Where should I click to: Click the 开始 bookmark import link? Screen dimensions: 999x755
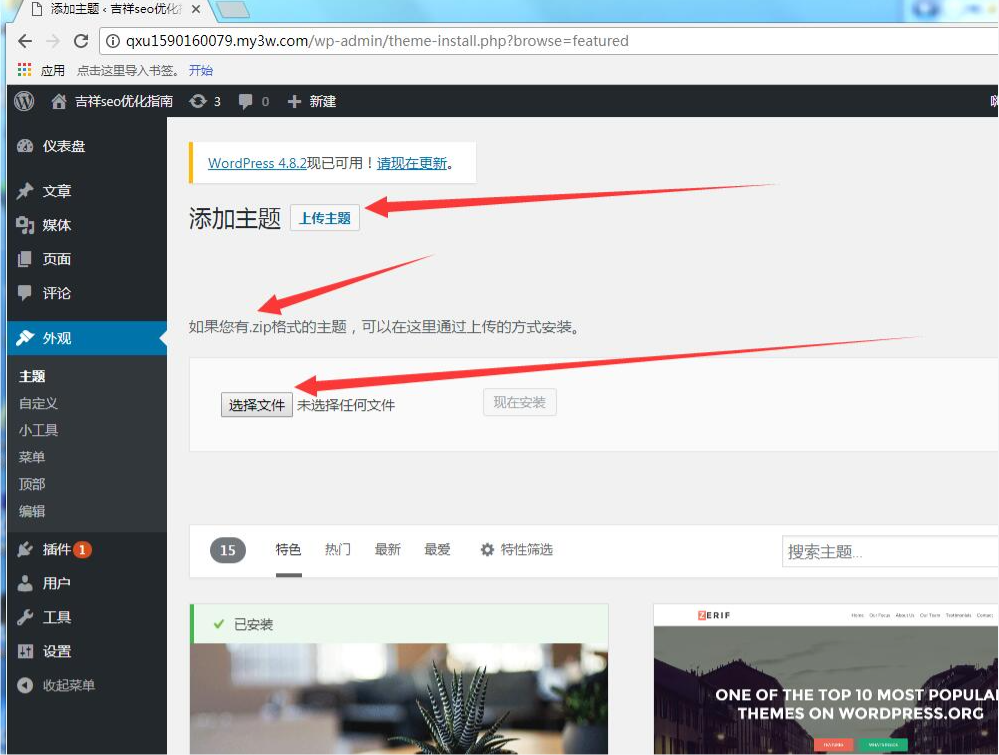coord(201,70)
